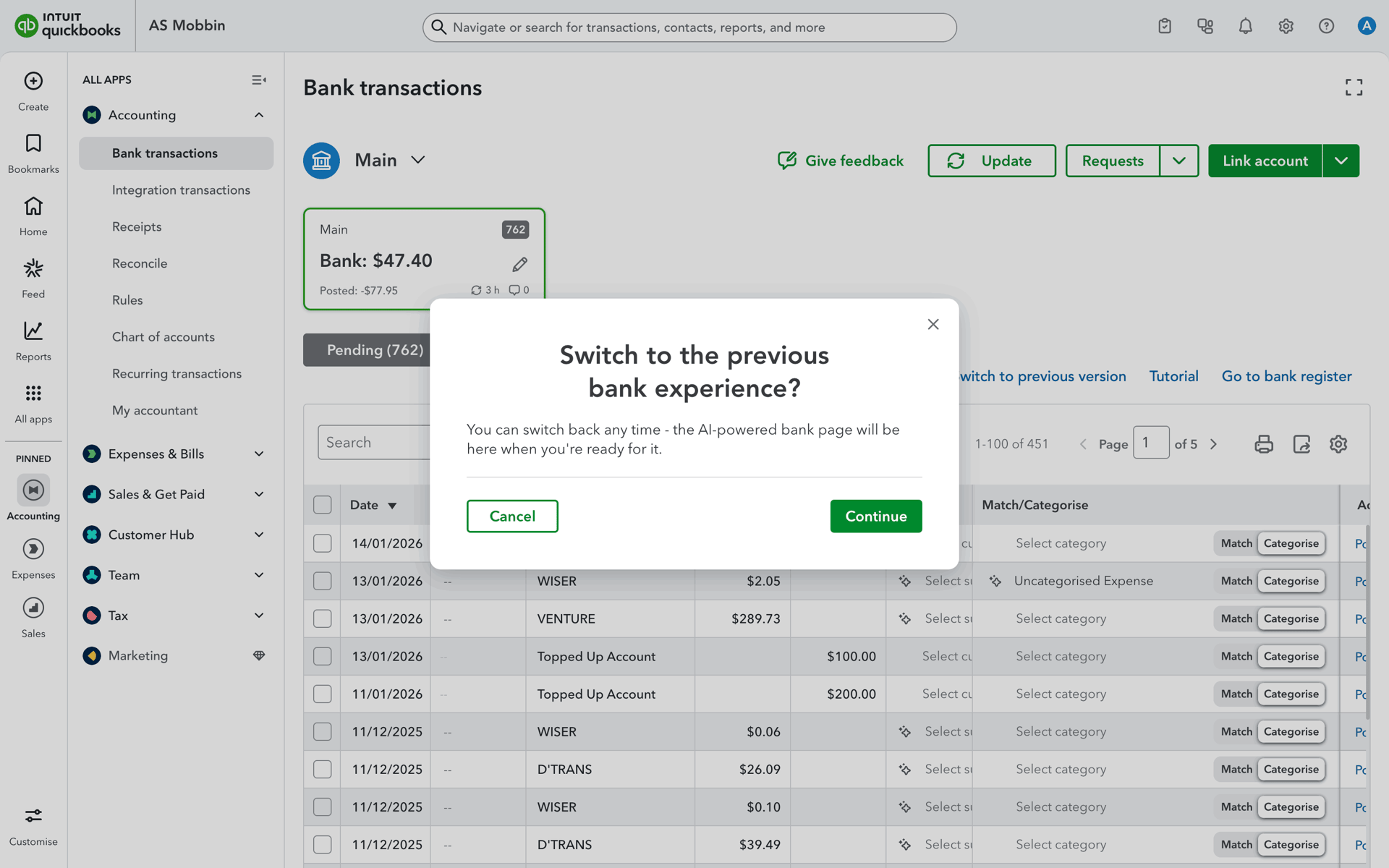Expand Expenses & Bills section
Viewport: 1389px width, 868px height.
coord(259,454)
